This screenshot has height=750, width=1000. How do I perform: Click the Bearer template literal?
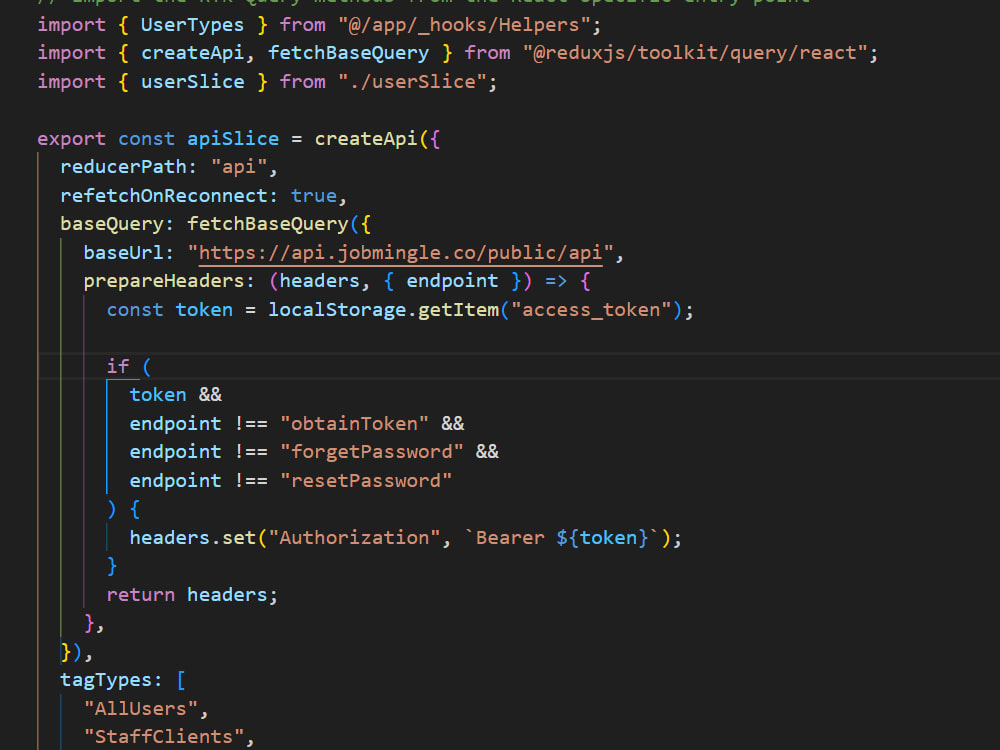(562, 538)
